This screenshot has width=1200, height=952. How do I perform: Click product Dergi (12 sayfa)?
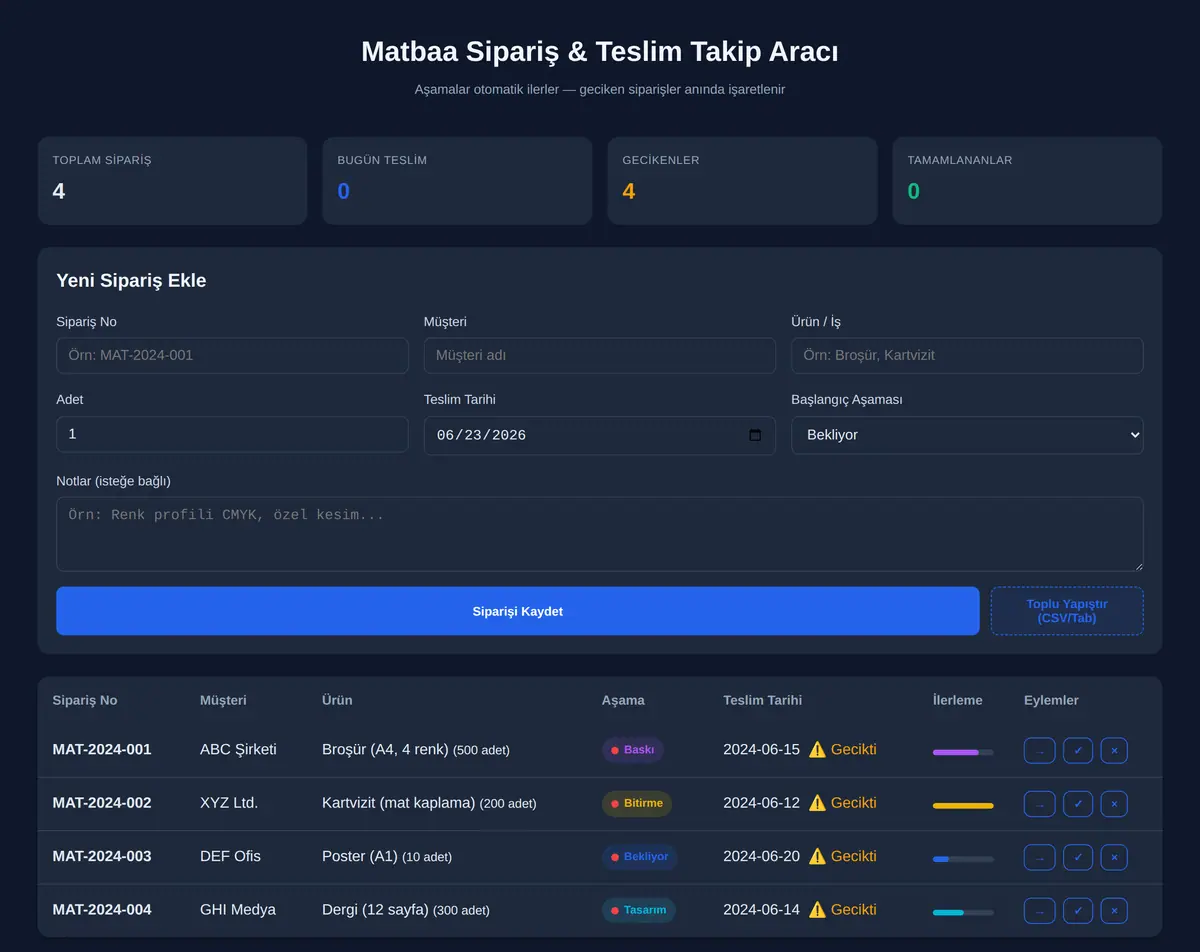click(375, 910)
